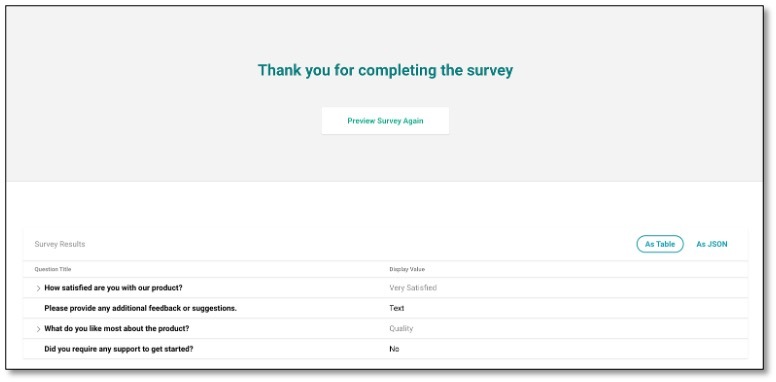This screenshot has width=776, height=382.
Task: Expand 'What do you like most' row chevron
Action: click(x=39, y=329)
